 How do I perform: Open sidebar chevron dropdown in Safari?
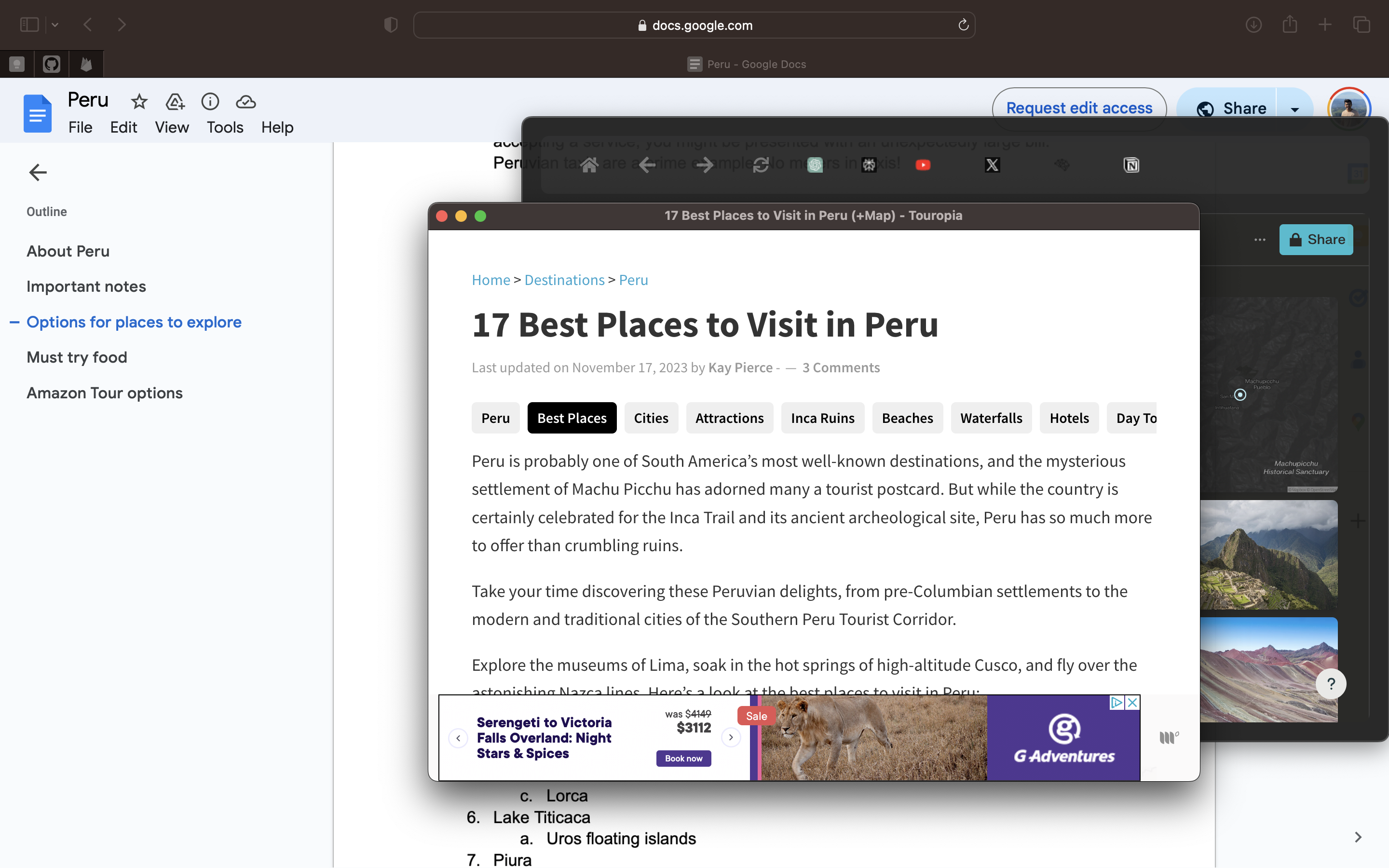tap(55, 25)
